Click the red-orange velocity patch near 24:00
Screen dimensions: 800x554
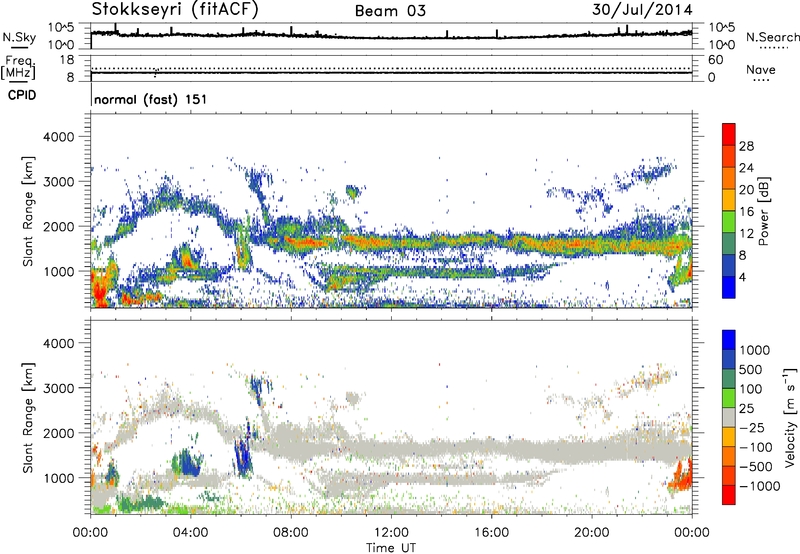click(x=681, y=477)
